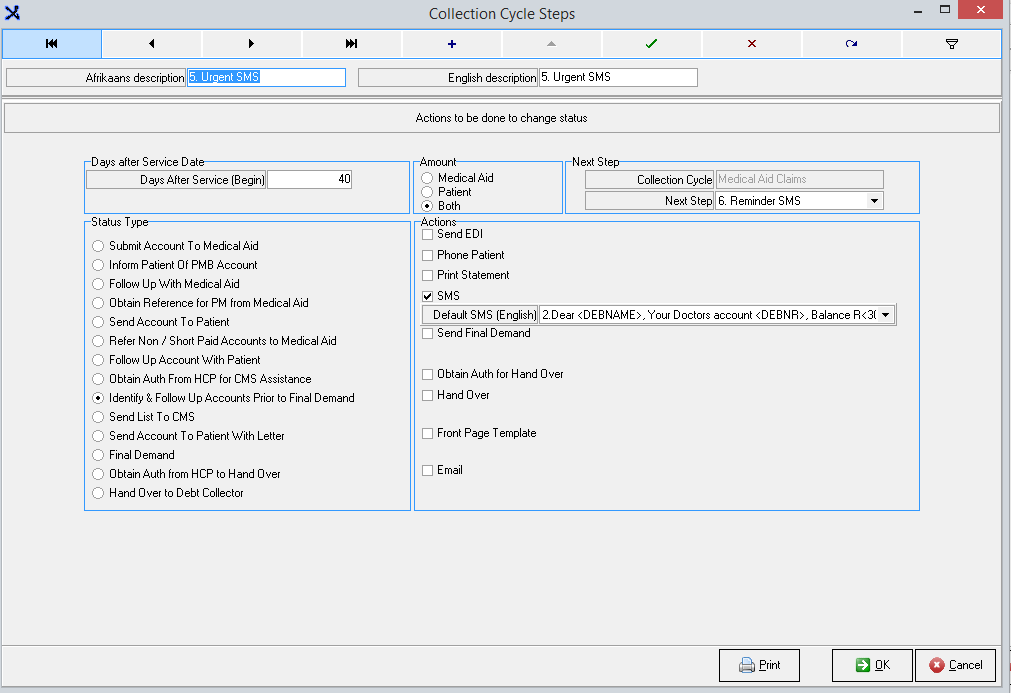
Task: Choose Final Demand status type
Action: 98,455
